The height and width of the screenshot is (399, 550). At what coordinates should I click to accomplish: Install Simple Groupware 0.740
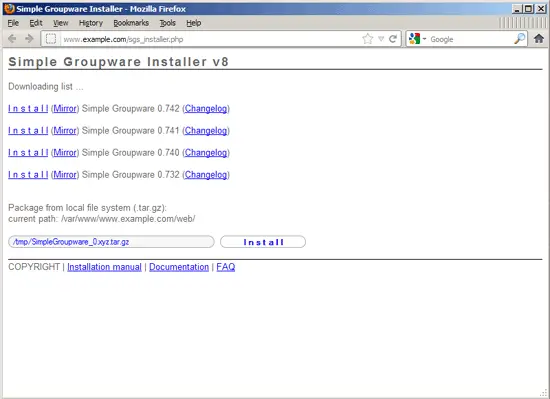point(28,153)
